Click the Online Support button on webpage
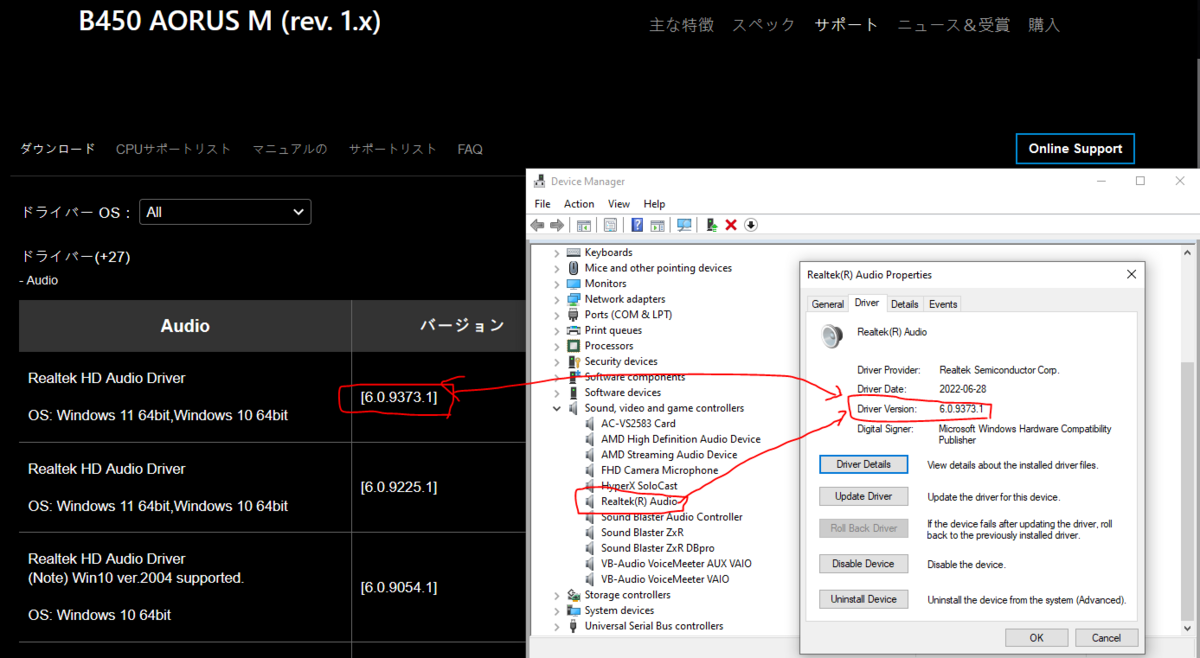The width and height of the screenshot is (1200, 658). point(1075,148)
